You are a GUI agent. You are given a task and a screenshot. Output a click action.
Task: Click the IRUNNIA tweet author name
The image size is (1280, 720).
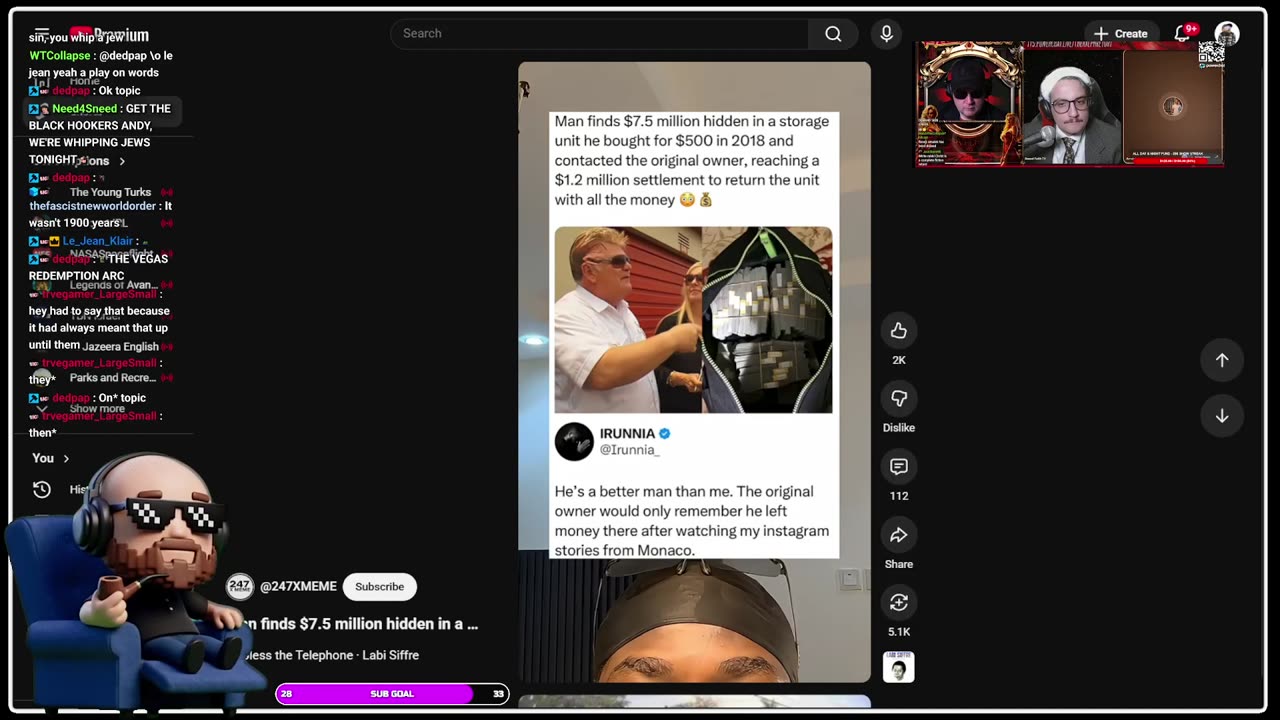[x=627, y=433]
